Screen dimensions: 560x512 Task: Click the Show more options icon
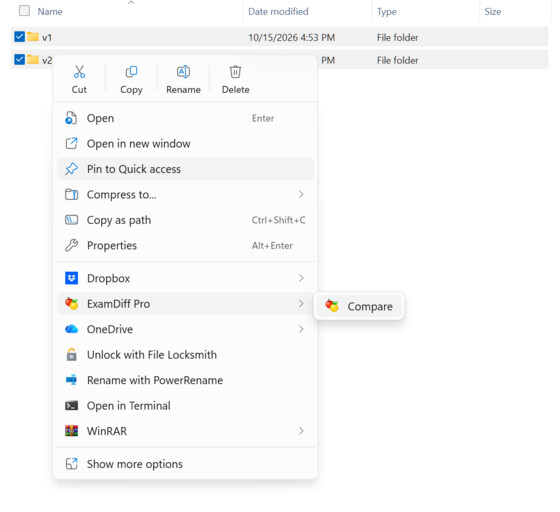pos(71,464)
